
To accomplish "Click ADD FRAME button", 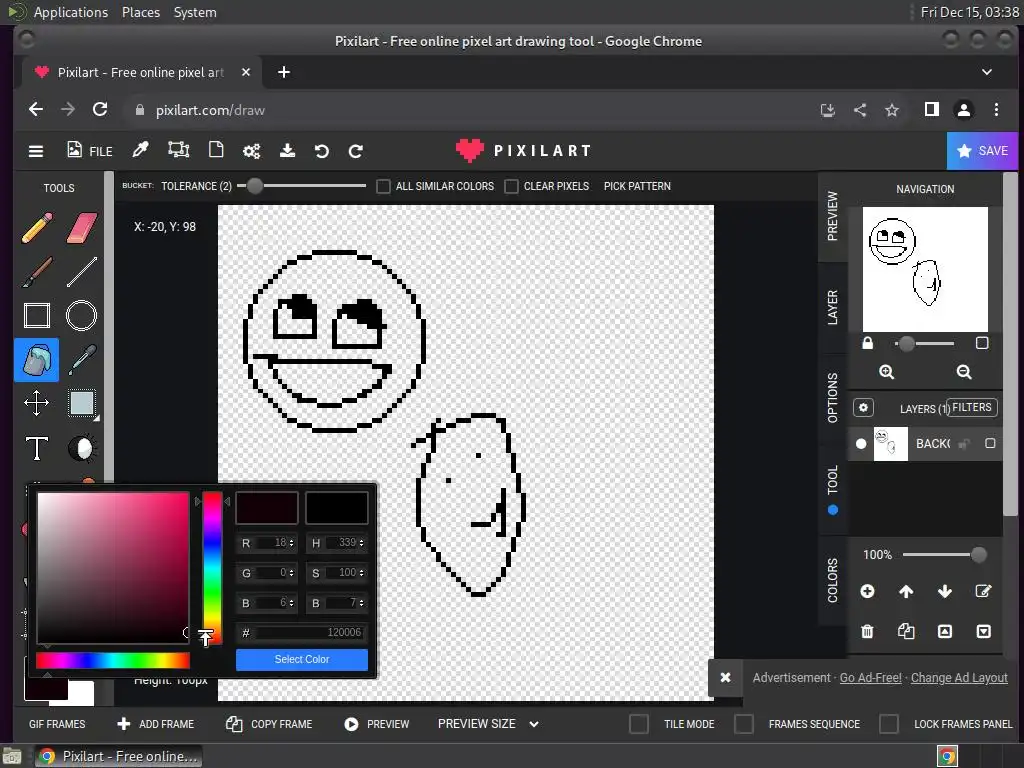I will point(155,724).
